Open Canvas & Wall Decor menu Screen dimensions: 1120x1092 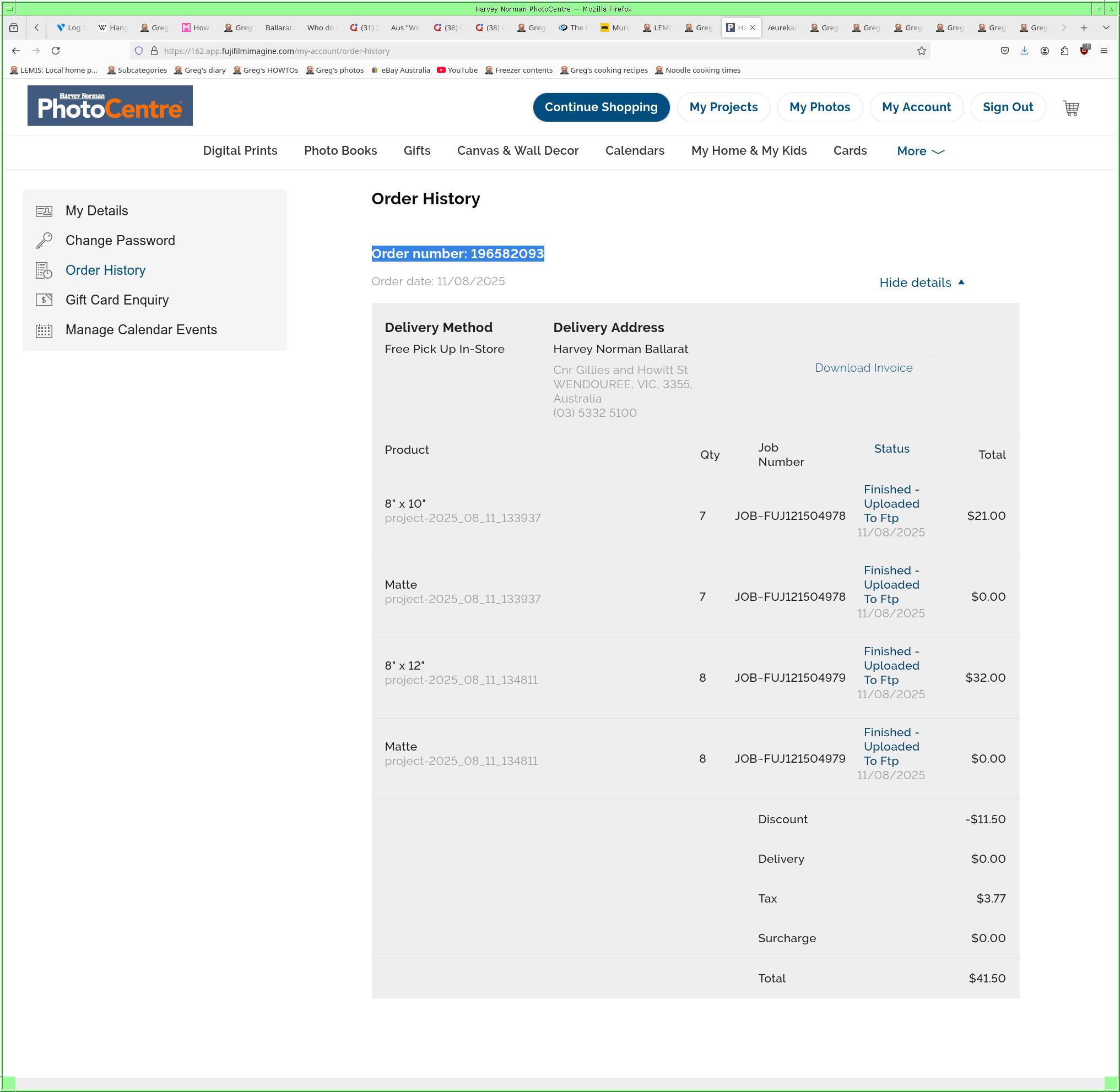coord(517,151)
